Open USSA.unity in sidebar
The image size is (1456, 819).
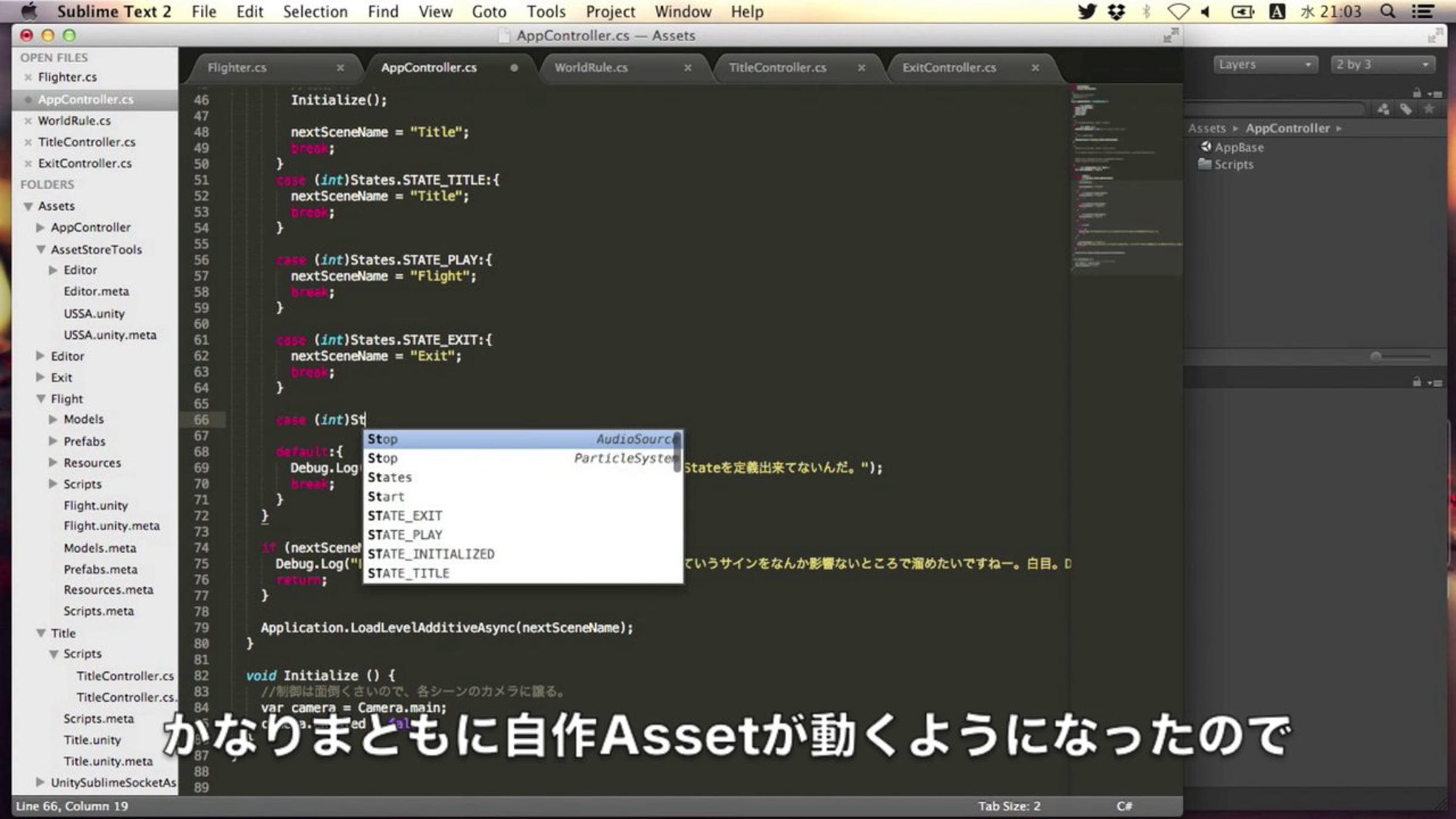[94, 314]
